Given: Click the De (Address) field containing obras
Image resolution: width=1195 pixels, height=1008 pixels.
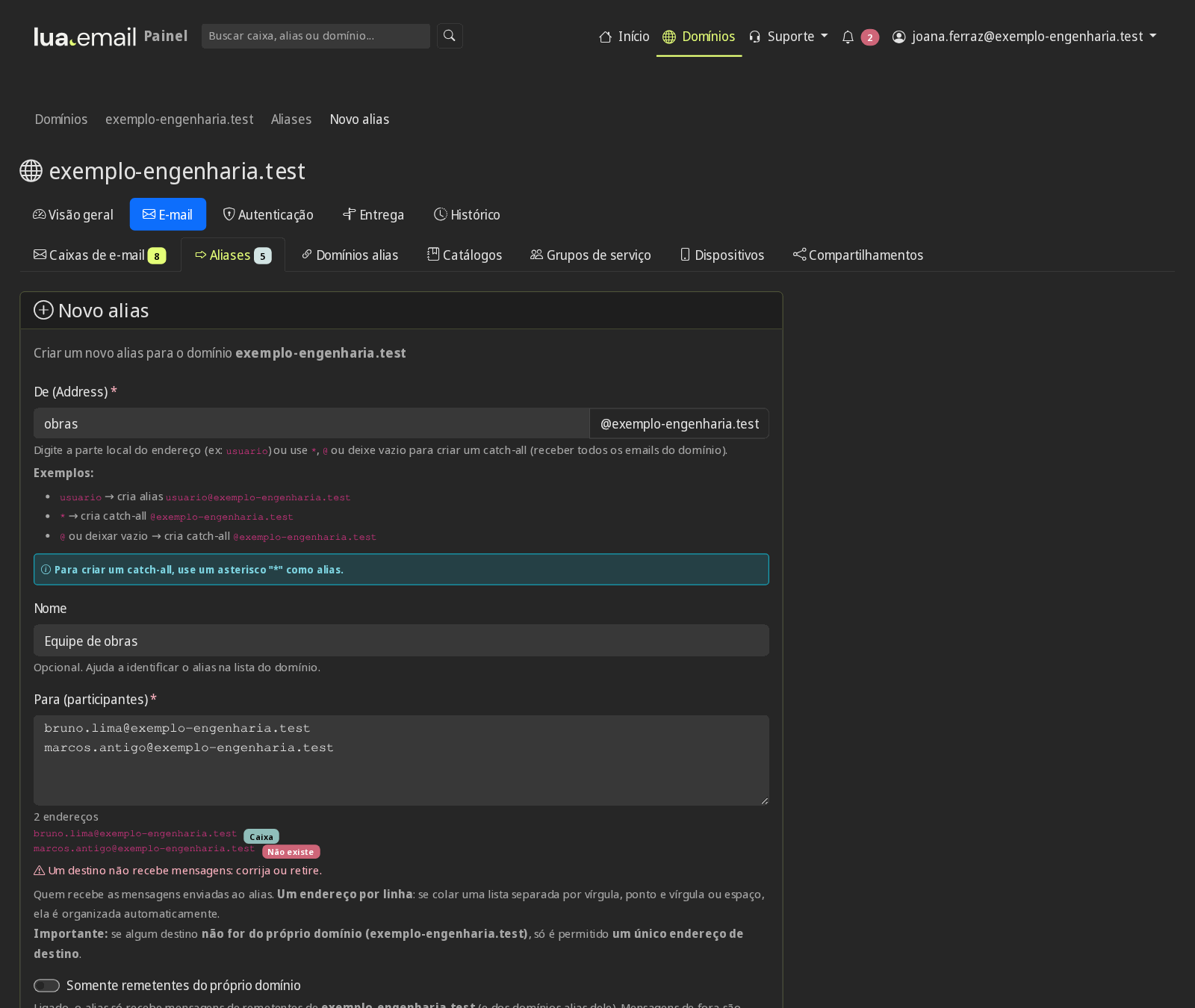Looking at the screenshot, I should pyautogui.click(x=311, y=423).
